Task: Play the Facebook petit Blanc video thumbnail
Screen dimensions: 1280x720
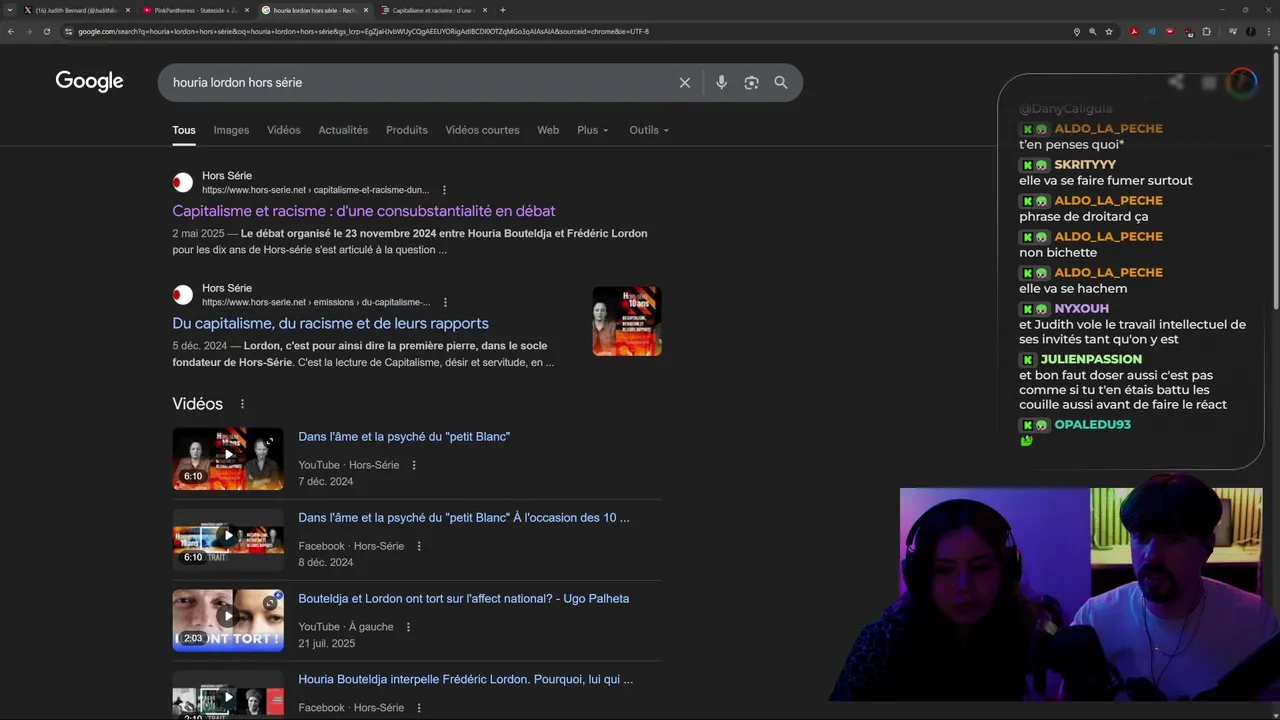Action: click(228, 540)
